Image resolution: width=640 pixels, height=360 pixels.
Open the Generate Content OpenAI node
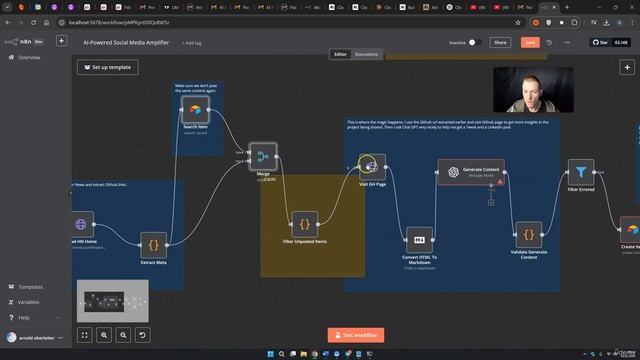pyautogui.click(x=471, y=172)
